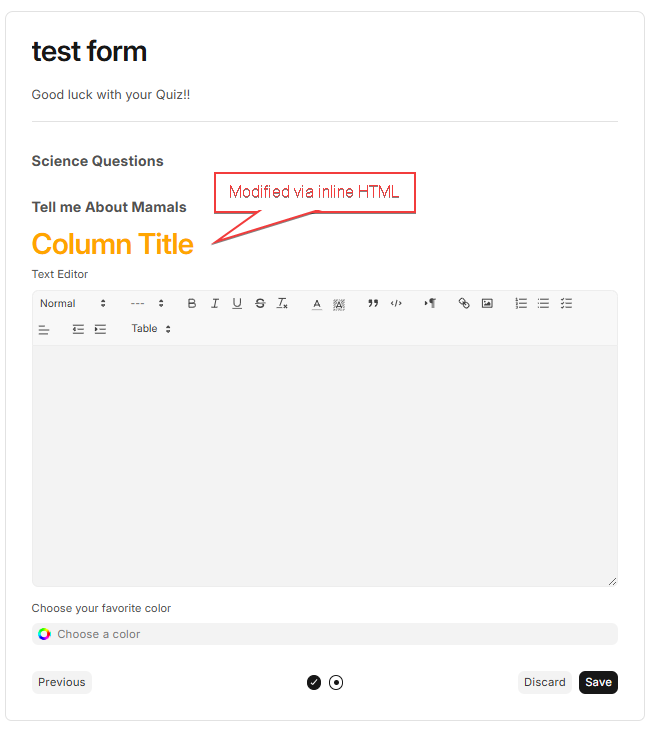Open the Table dropdown menu
The image size is (651, 729).
pos(151,329)
